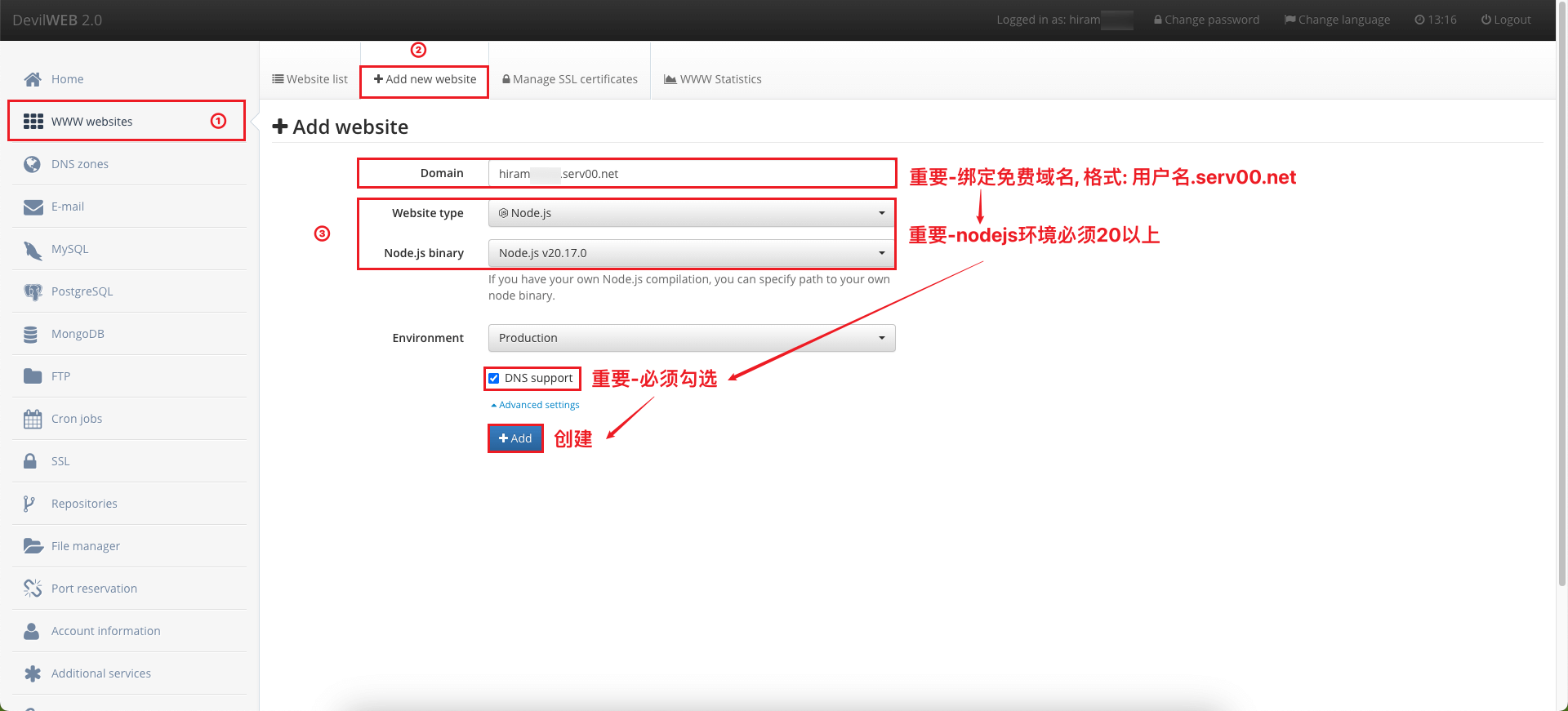Open the Repositories sidebar entry

point(130,504)
